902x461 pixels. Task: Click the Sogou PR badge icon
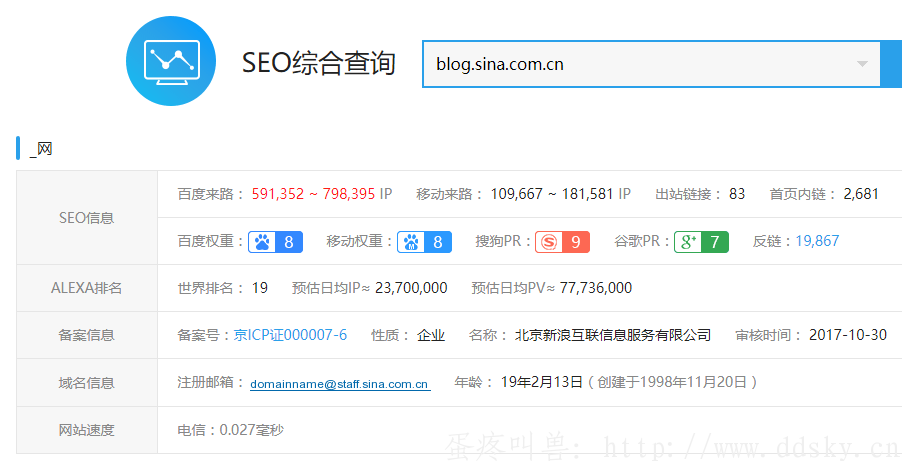562,241
